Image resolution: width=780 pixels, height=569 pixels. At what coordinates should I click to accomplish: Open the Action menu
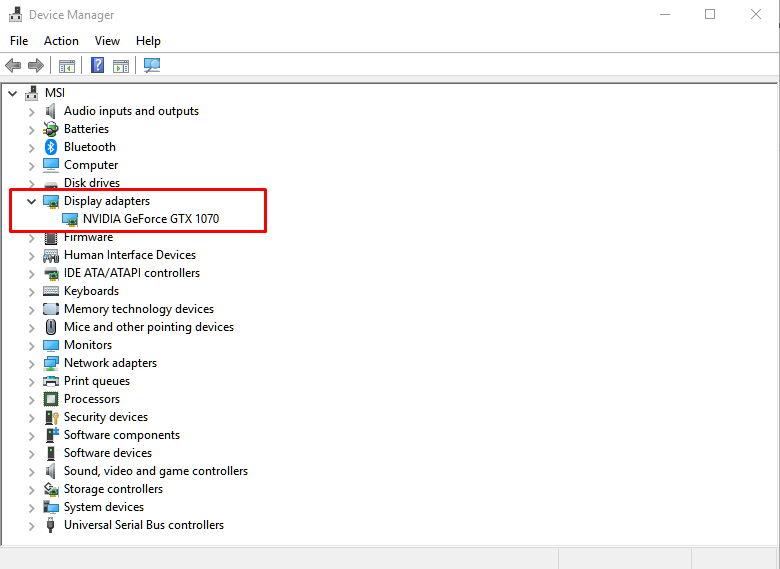click(x=61, y=41)
